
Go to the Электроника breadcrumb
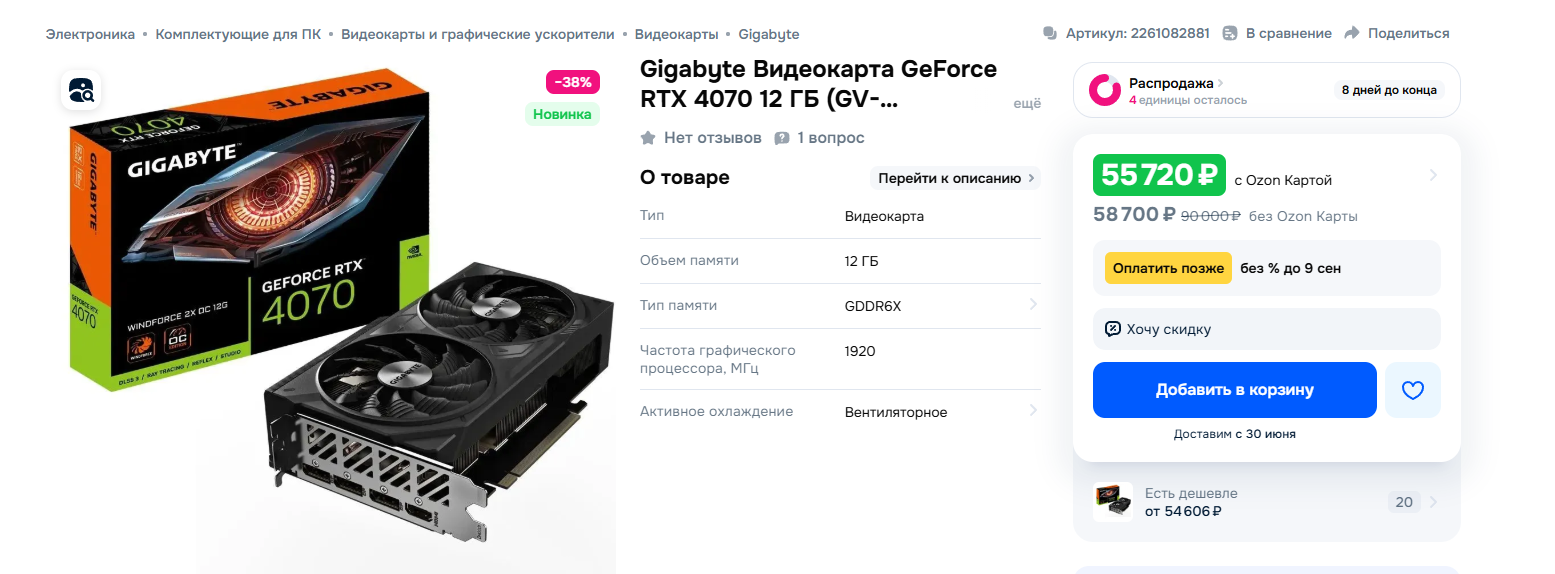click(90, 34)
